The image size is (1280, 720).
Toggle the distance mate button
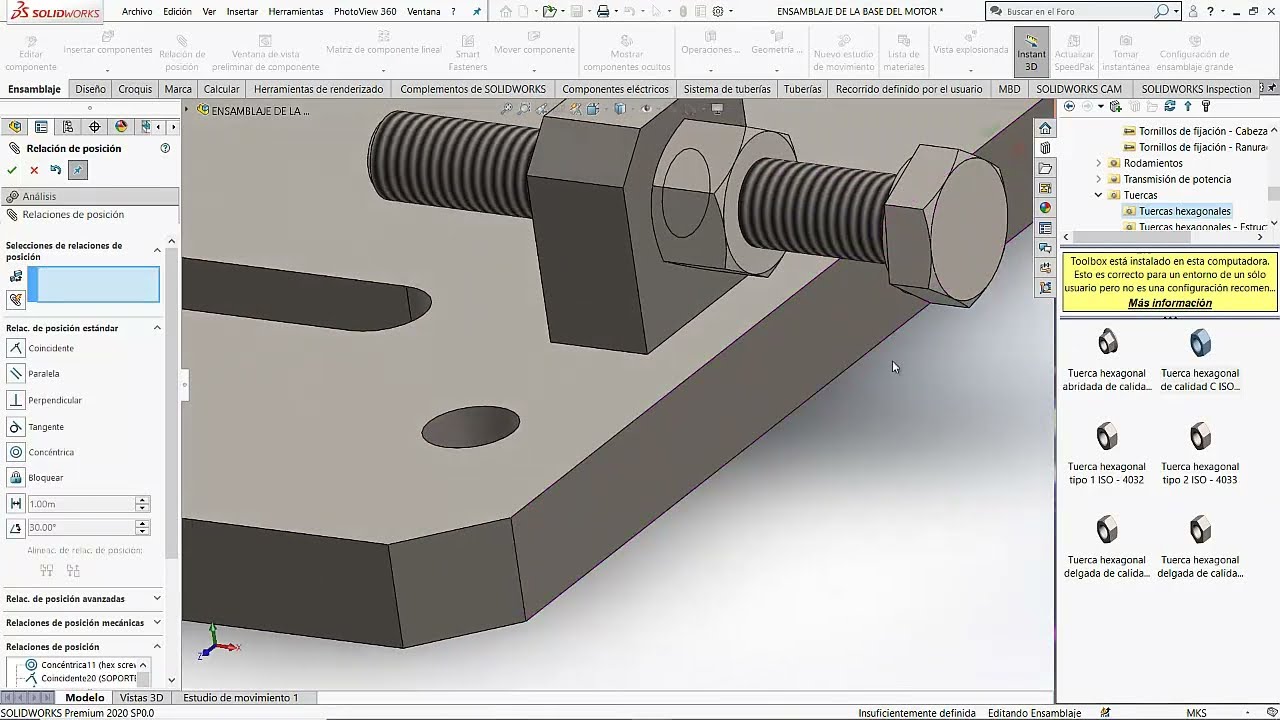15,504
